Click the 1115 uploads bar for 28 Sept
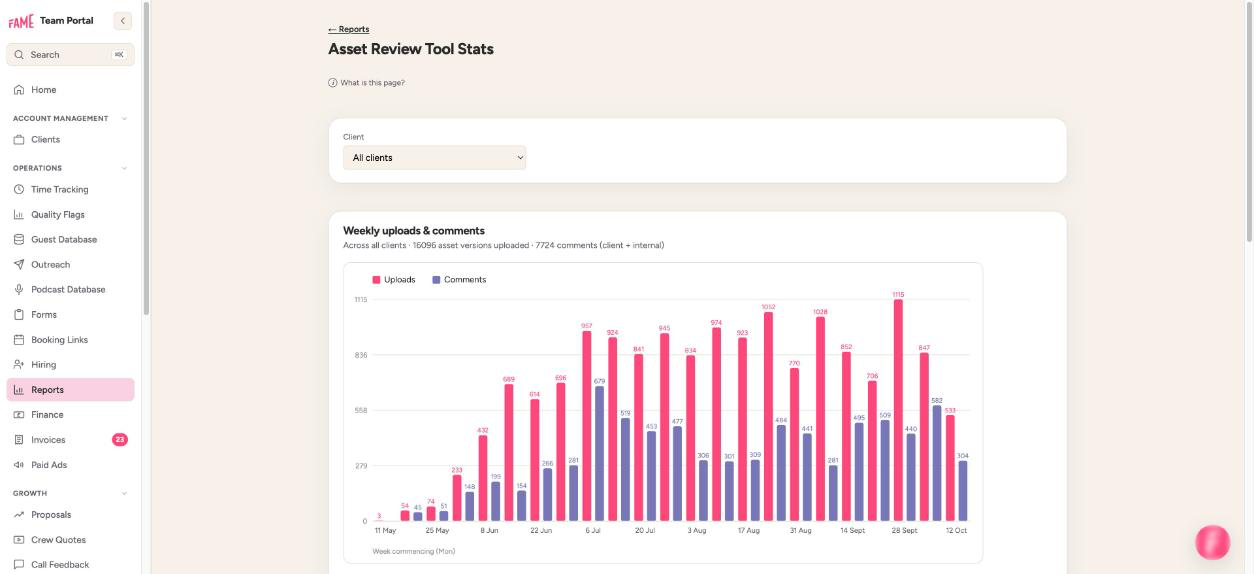Viewport: 1254px width, 574px height. 898,410
